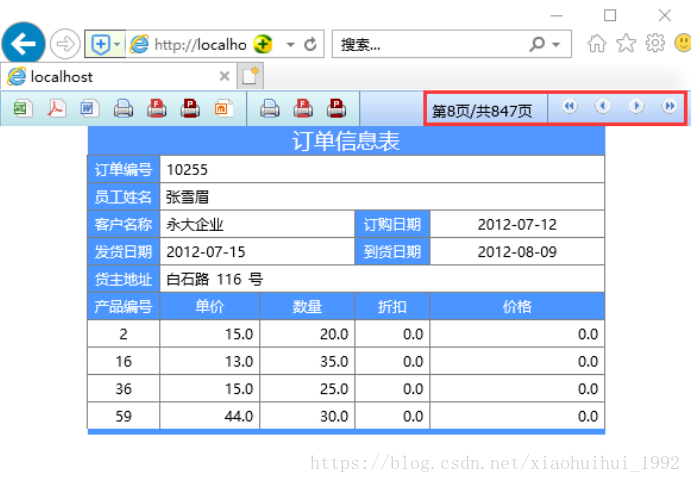Click the blue shield plus icon in the address bar

[100, 44]
